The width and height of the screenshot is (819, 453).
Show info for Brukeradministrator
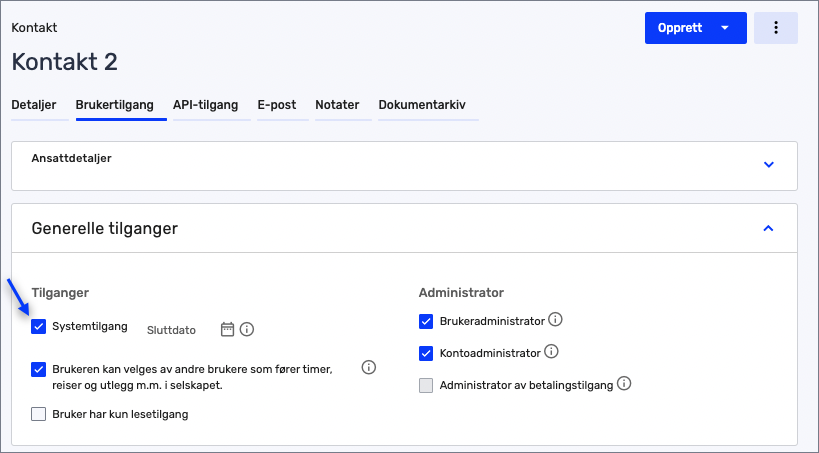[557, 321]
